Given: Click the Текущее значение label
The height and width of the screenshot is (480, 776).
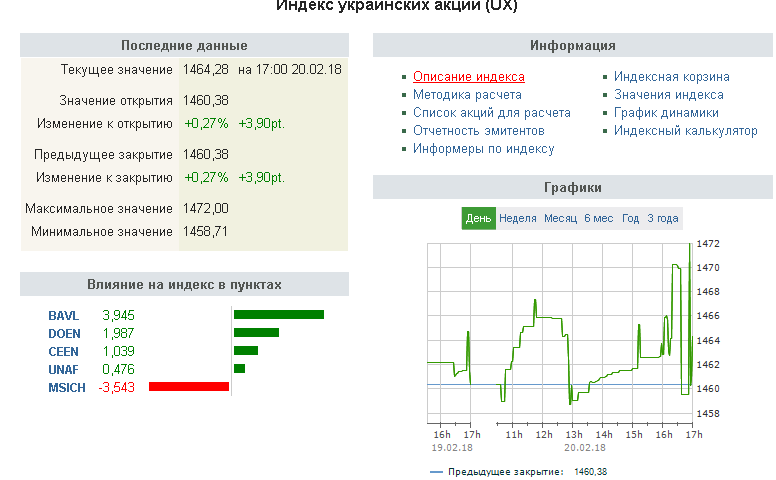Looking at the screenshot, I should [116, 69].
